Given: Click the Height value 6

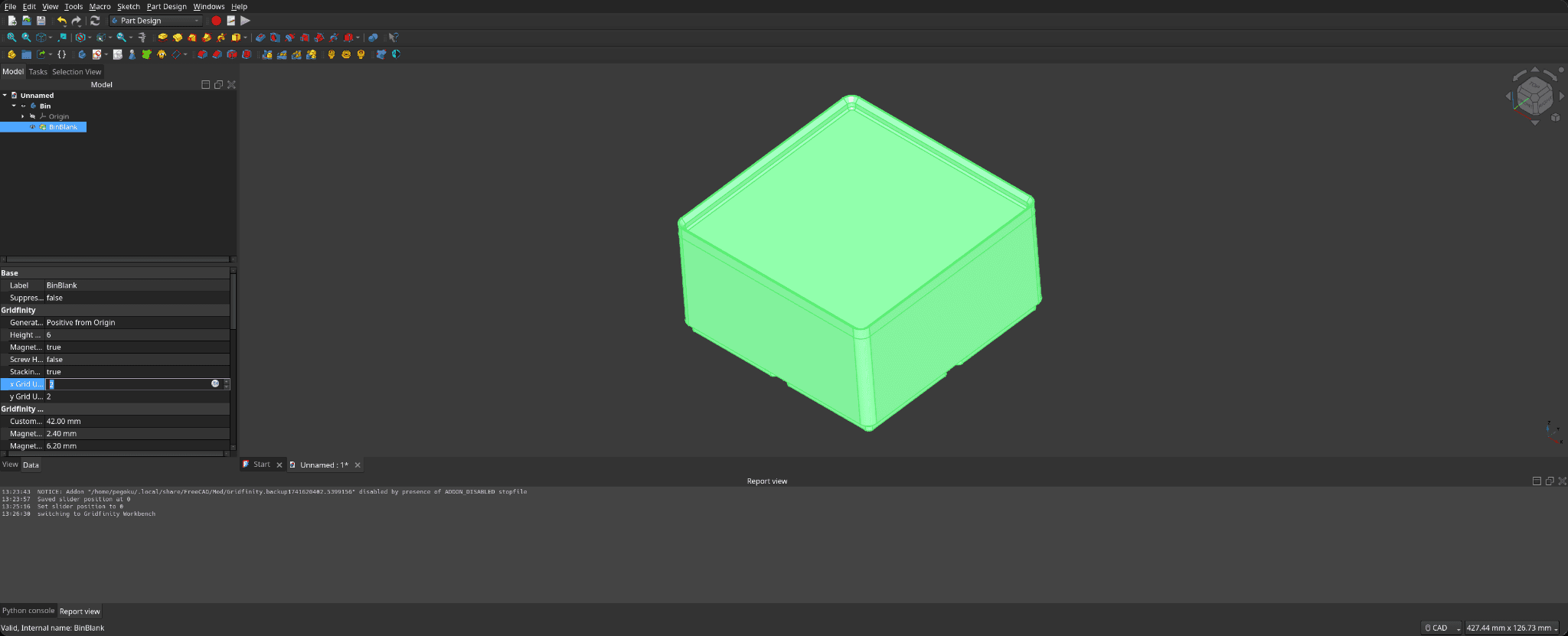Looking at the screenshot, I should click(137, 335).
